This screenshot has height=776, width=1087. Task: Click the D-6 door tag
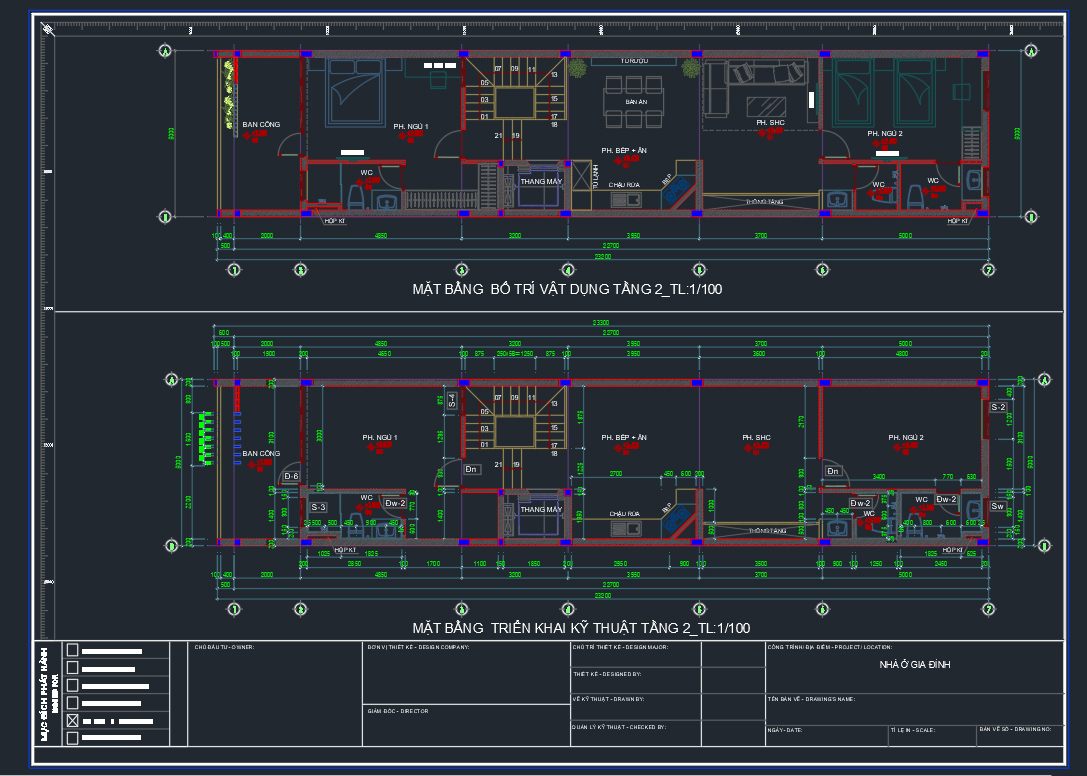pos(291,477)
